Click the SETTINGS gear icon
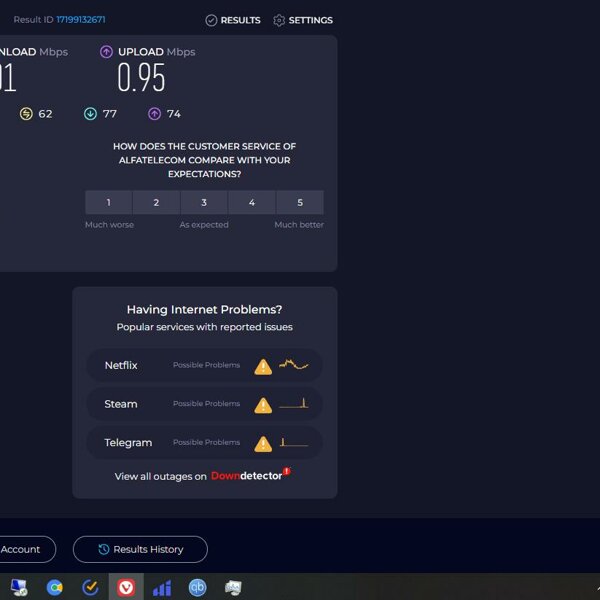The width and height of the screenshot is (600, 600). [x=279, y=20]
